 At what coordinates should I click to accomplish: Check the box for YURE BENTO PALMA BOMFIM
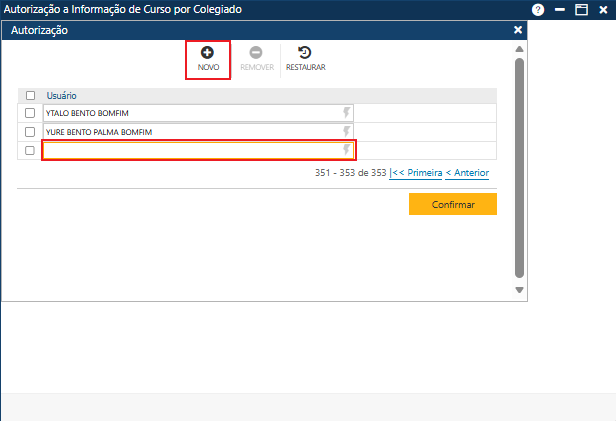pyautogui.click(x=30, y=132)
